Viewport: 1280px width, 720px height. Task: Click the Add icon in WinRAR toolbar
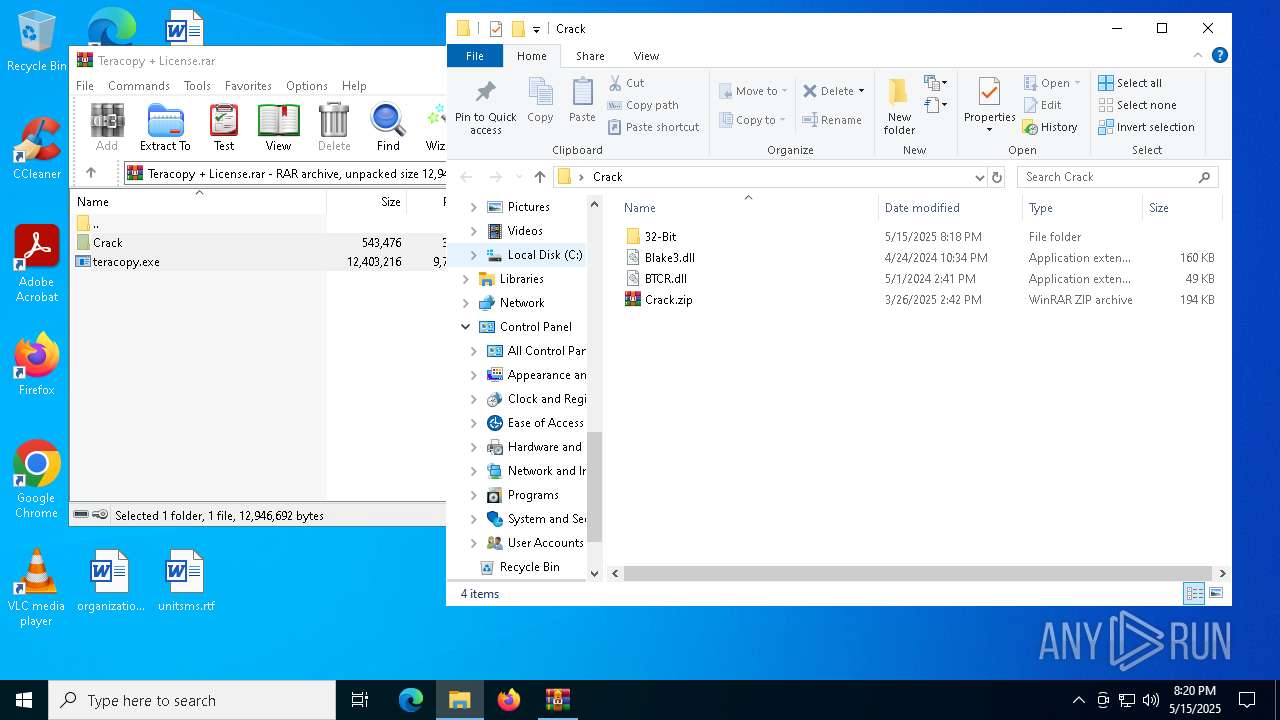[107, 127]
